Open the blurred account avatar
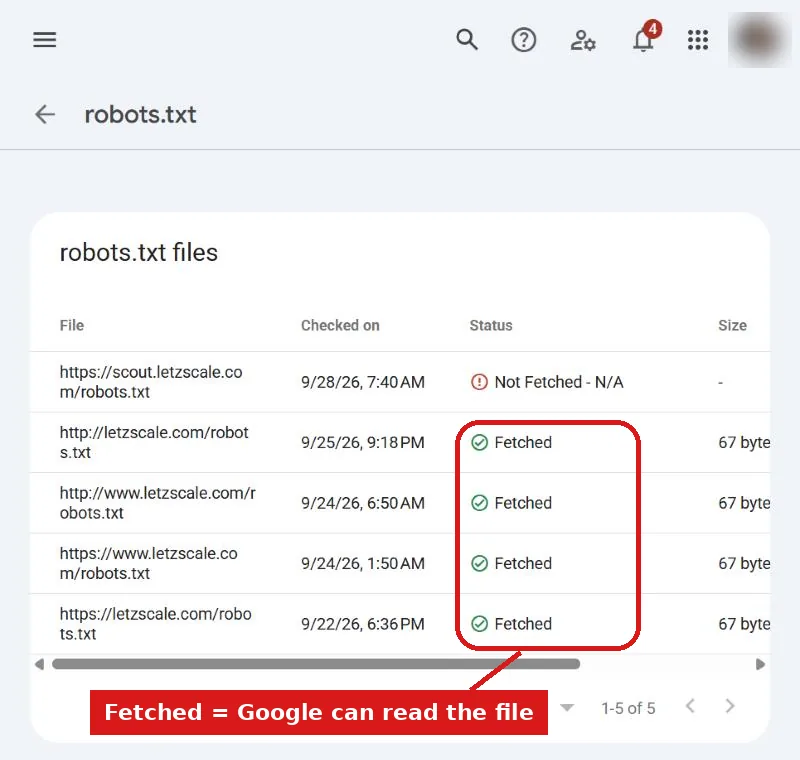 point(759,40)
